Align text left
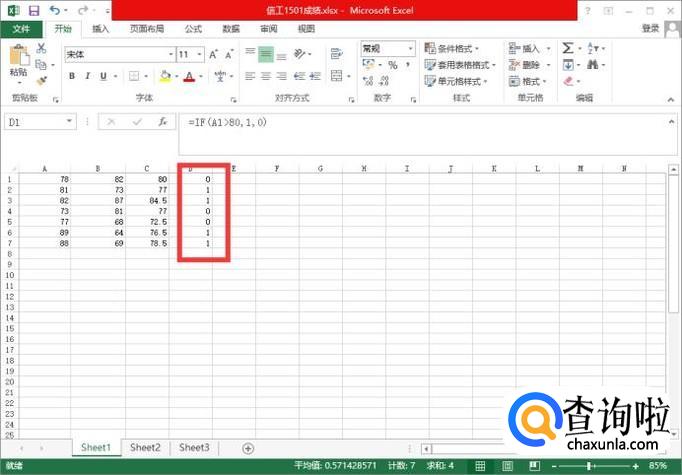682x475 pixels. 250,77
